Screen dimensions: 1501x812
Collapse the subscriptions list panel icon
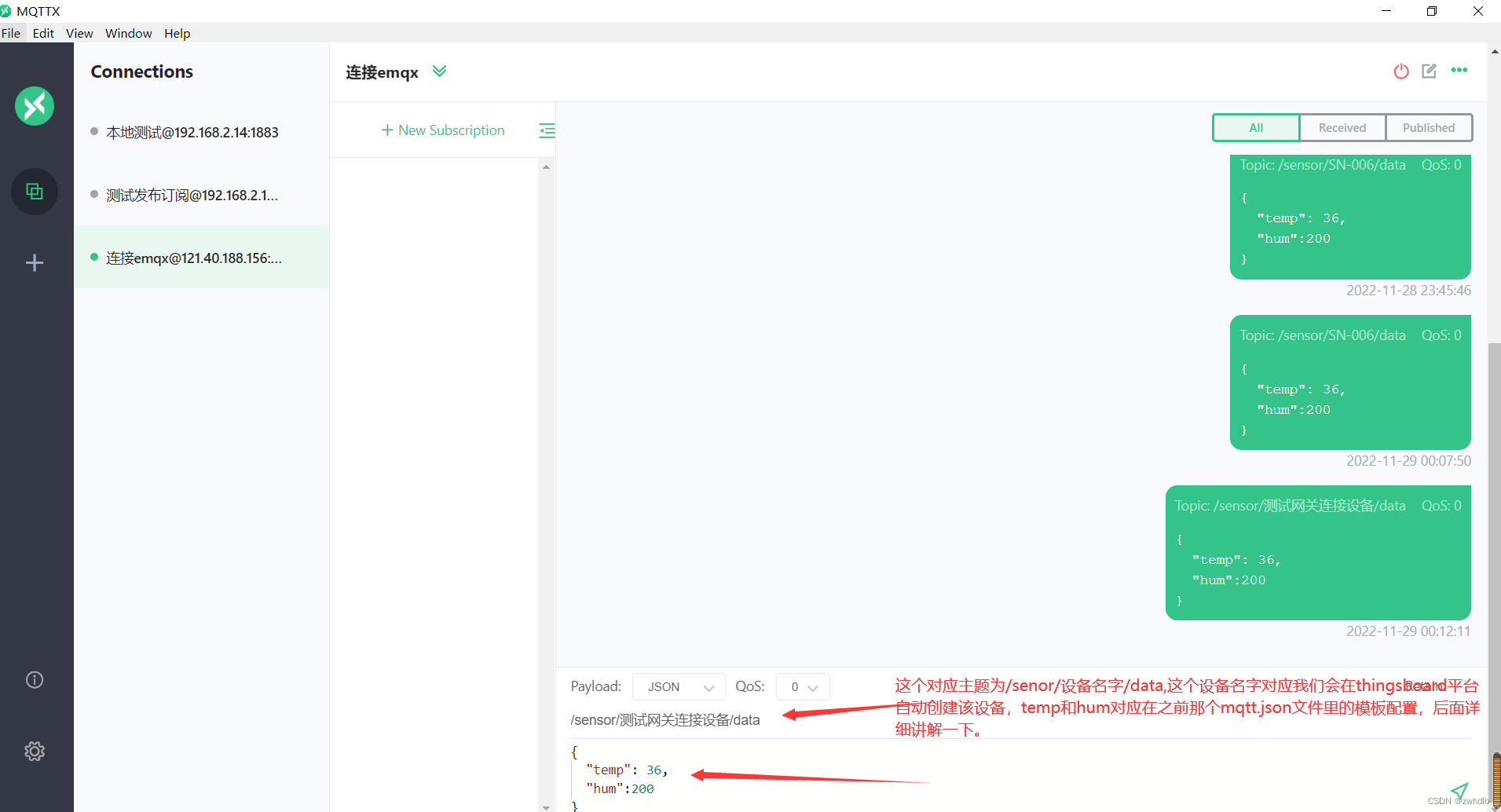(547, 130)
